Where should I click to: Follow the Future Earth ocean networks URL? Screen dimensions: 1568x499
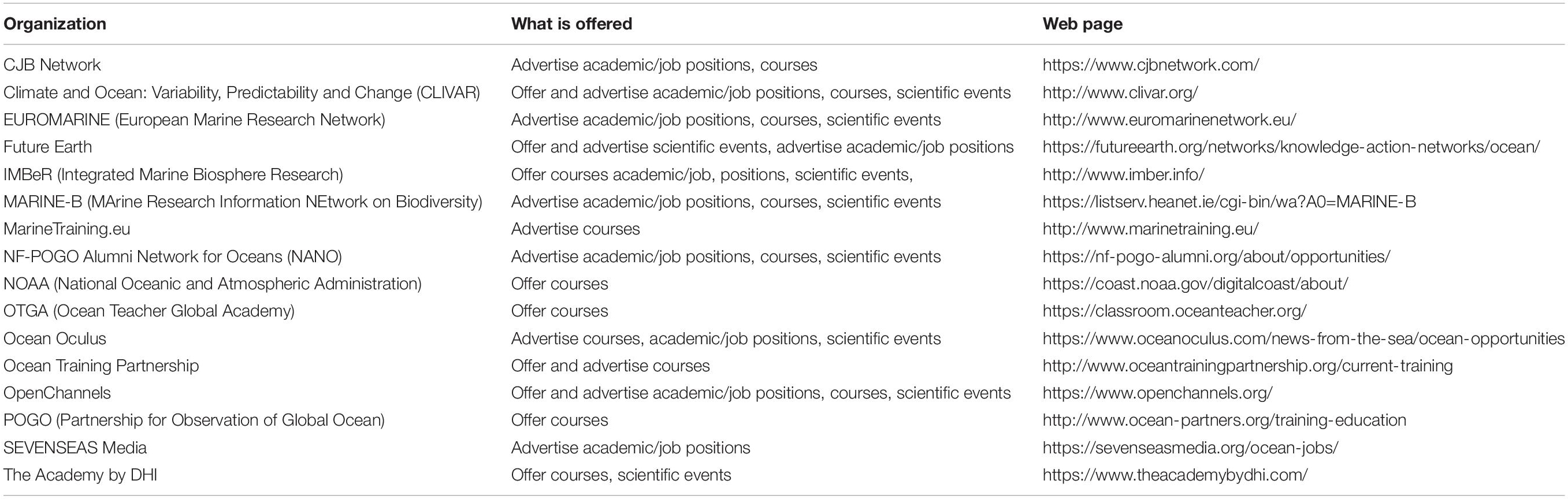point(1291,147)
